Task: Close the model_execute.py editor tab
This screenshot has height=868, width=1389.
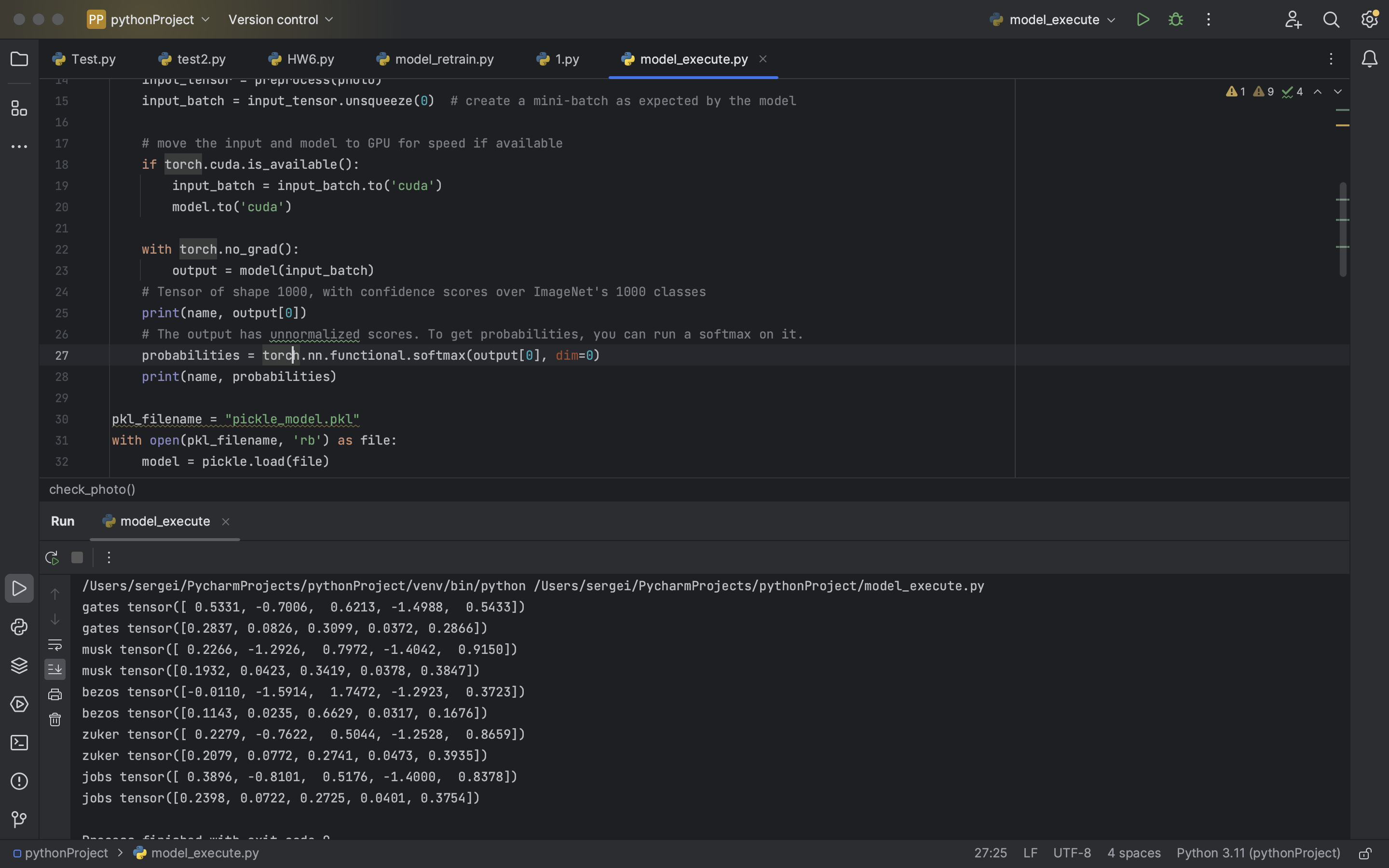Action: click(x=763, y=59)
